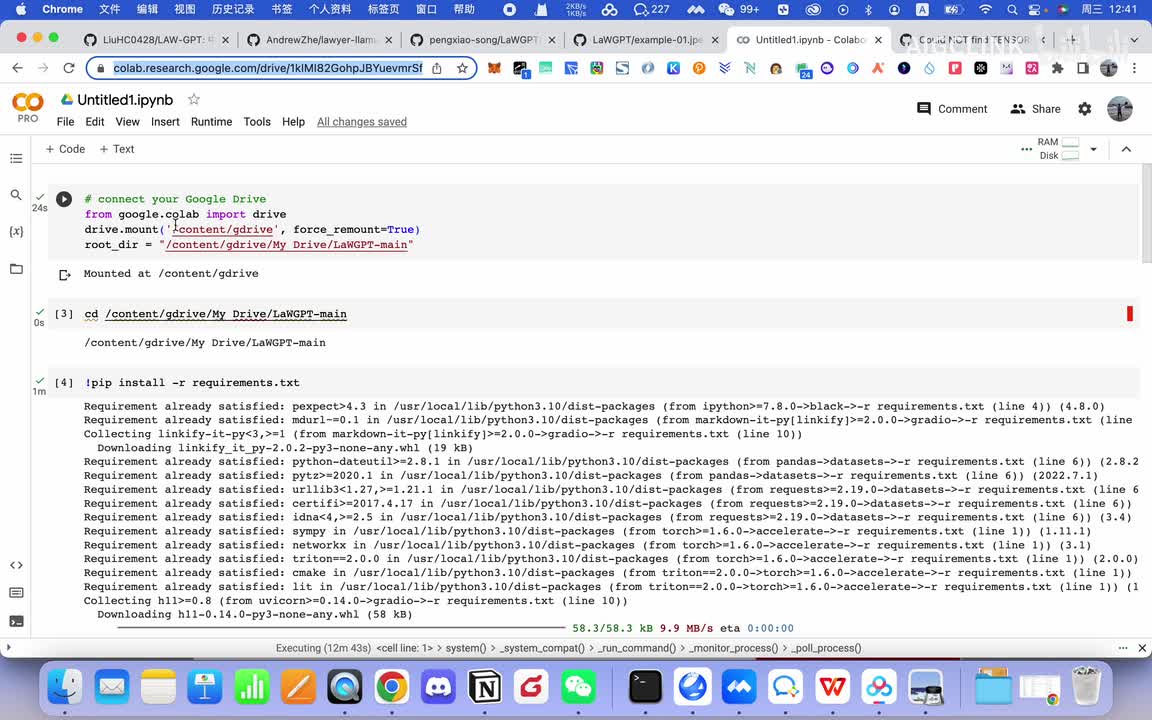
Task: Click the Share button
Action: pyautogui.click(x=1035, y=109)
